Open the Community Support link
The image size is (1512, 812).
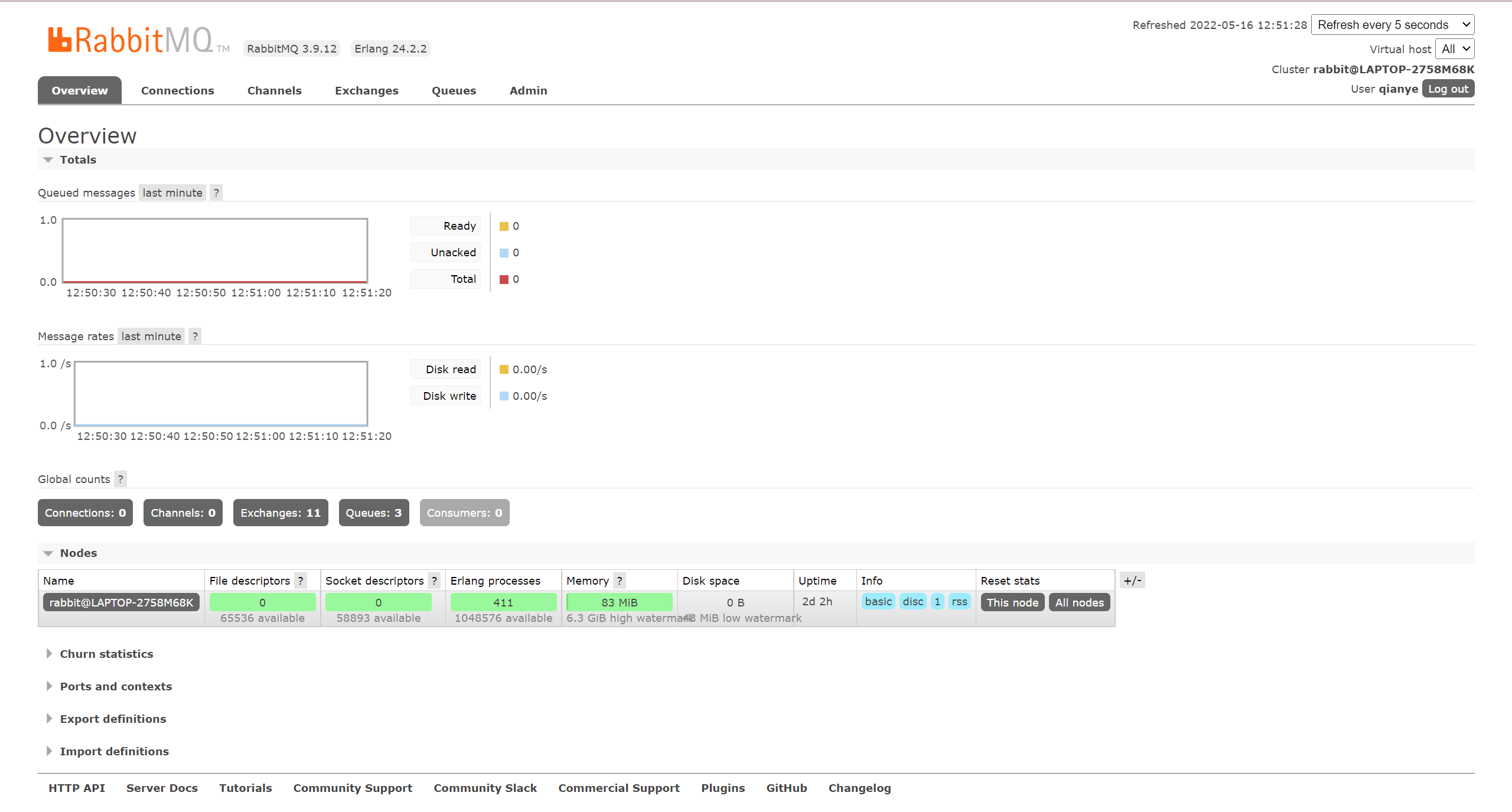click(x=353, y=788)
